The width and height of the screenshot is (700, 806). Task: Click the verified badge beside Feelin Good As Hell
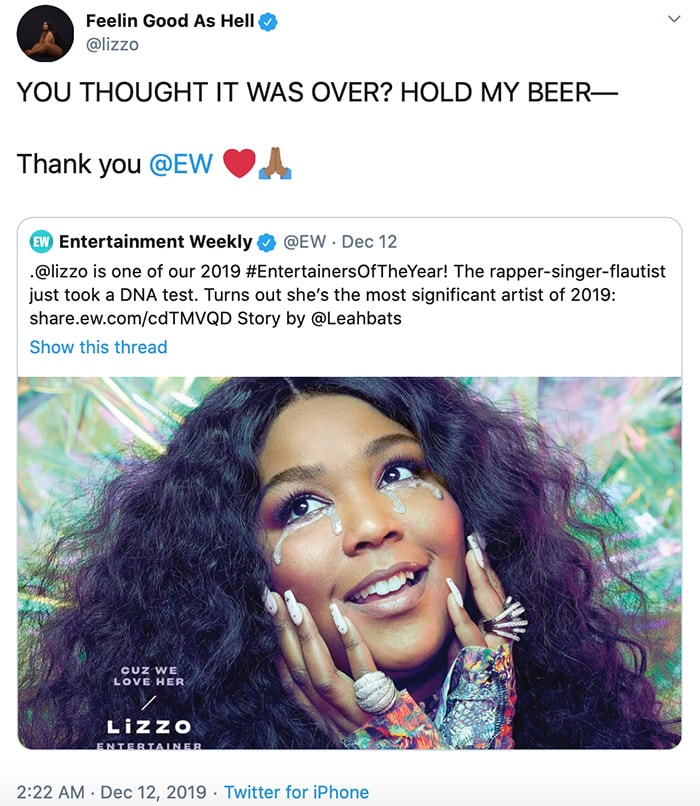pyautogui.click(x=269, y=21)
